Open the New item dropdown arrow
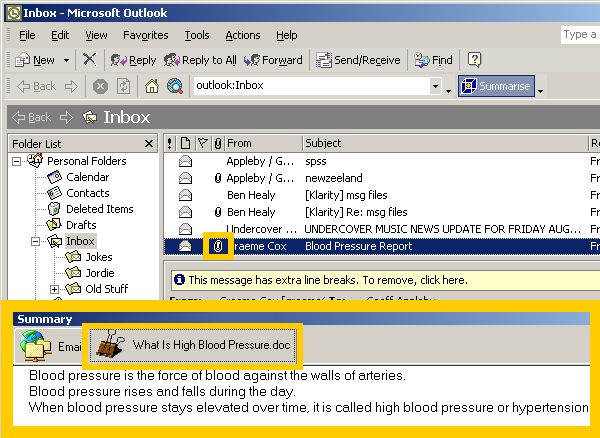The image size is (600, 438). [x=66, y=60]
